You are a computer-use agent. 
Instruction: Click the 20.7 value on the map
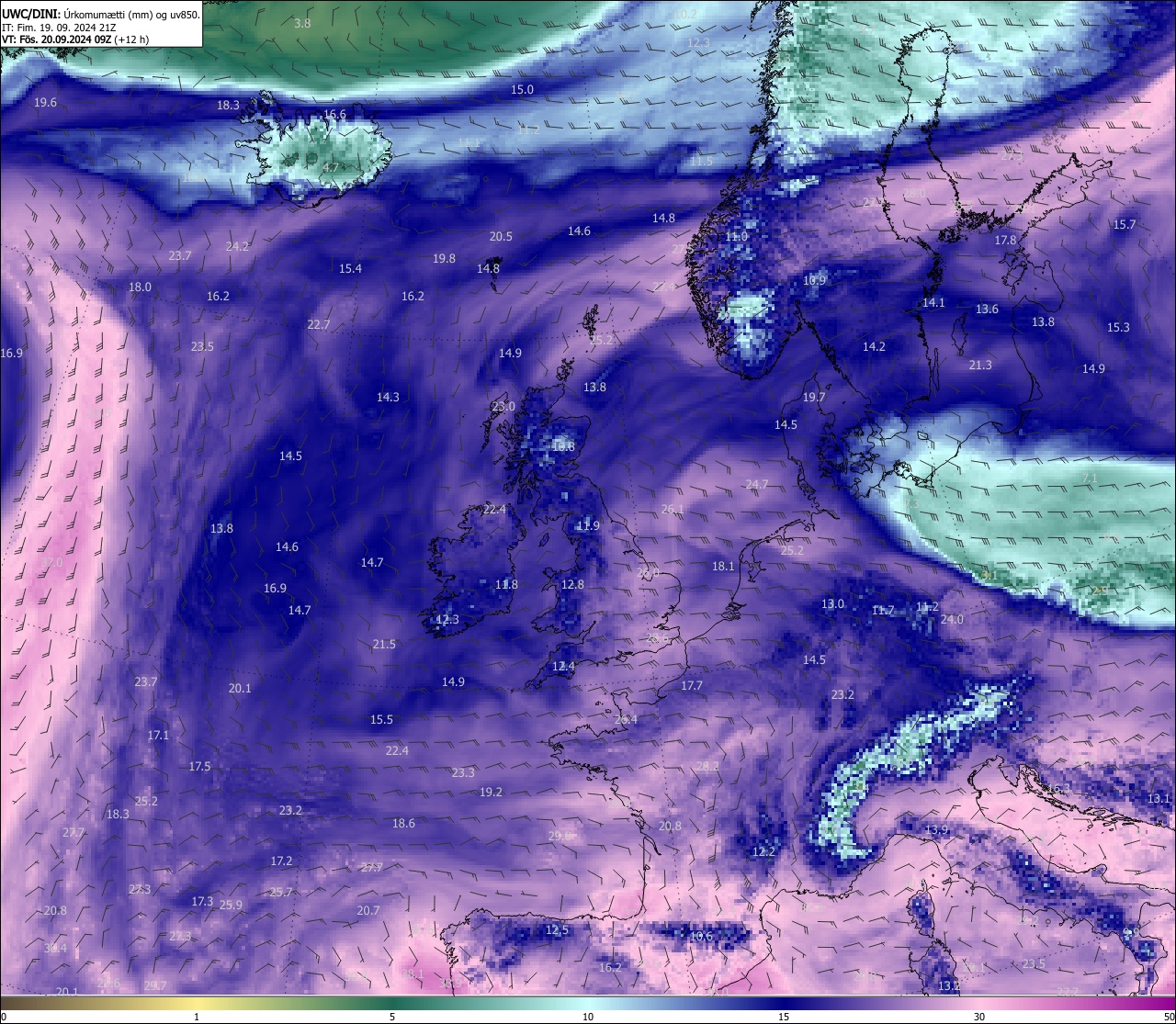367,910
